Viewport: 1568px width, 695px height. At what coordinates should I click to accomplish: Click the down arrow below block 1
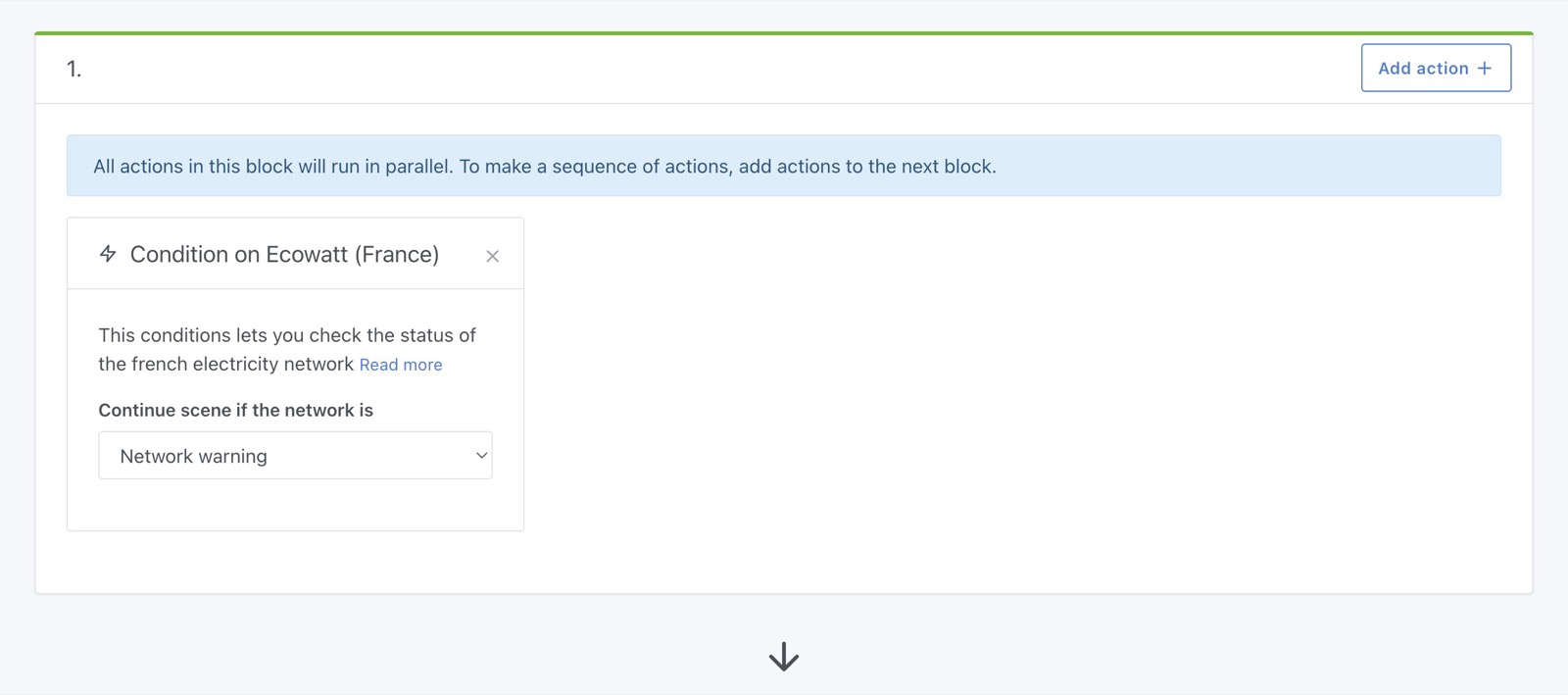783,656
